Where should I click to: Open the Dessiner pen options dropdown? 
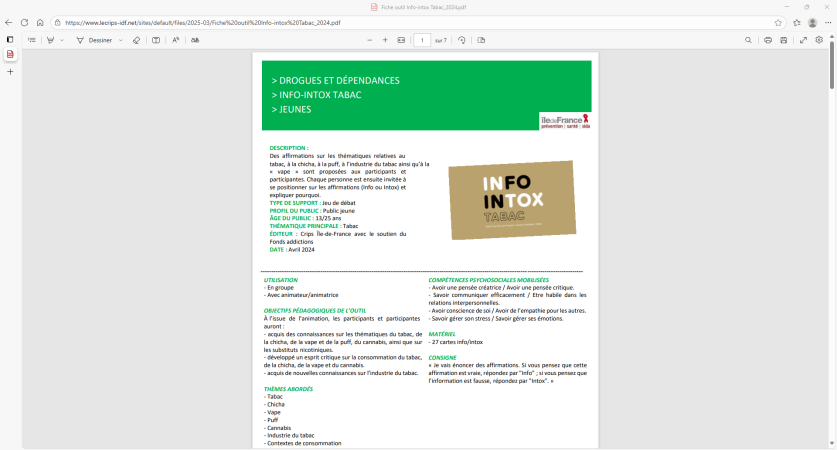coord(120,40)
